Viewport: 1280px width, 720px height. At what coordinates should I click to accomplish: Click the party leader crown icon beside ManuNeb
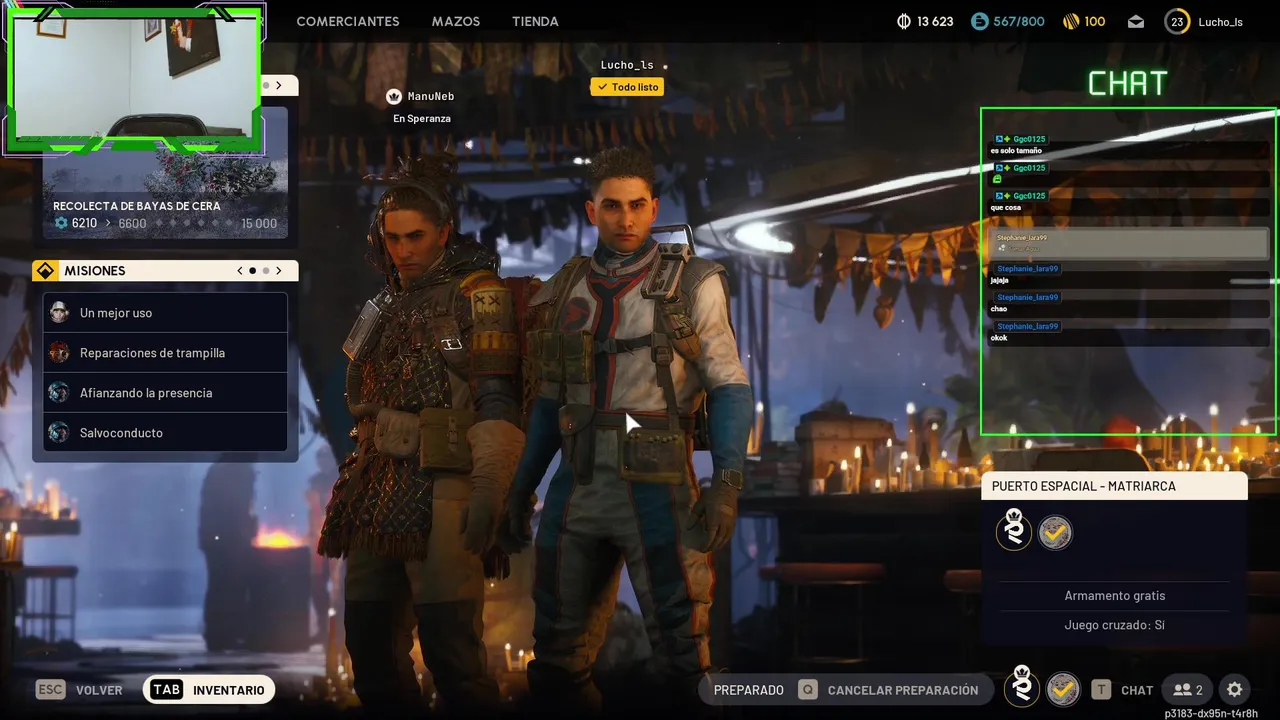[x=394, y=96]
